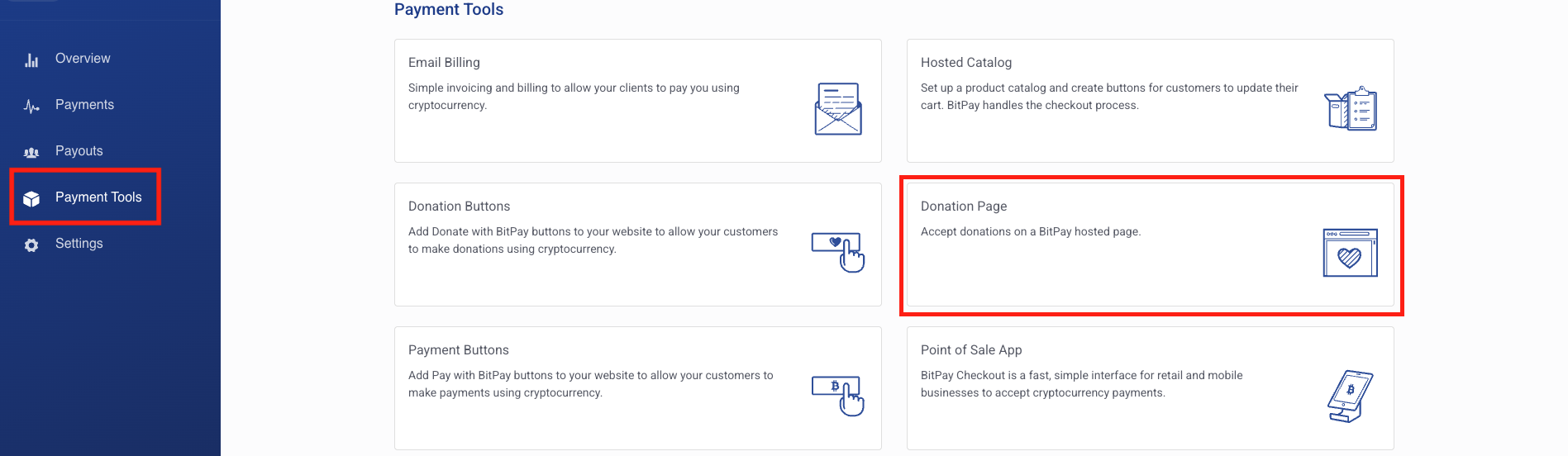
Task: Click the Hosted Catalog box and clipboard icon
Action: tap(1351, 108)
